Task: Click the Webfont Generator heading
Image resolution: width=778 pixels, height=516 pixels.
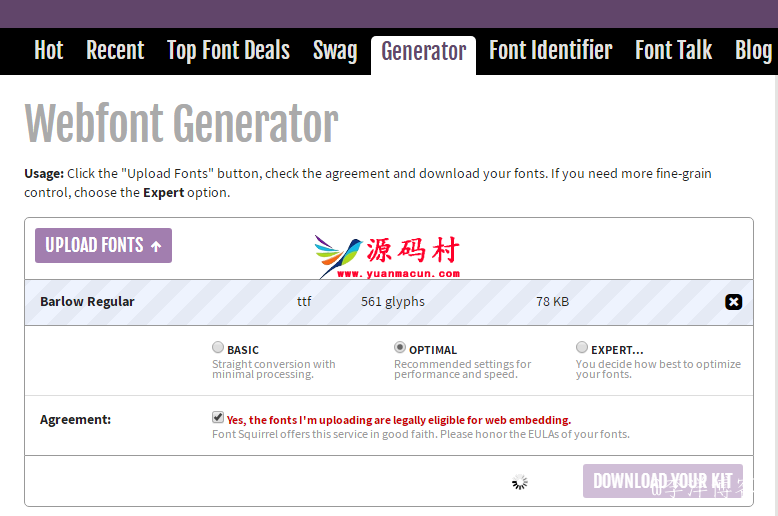Action: 181,124
